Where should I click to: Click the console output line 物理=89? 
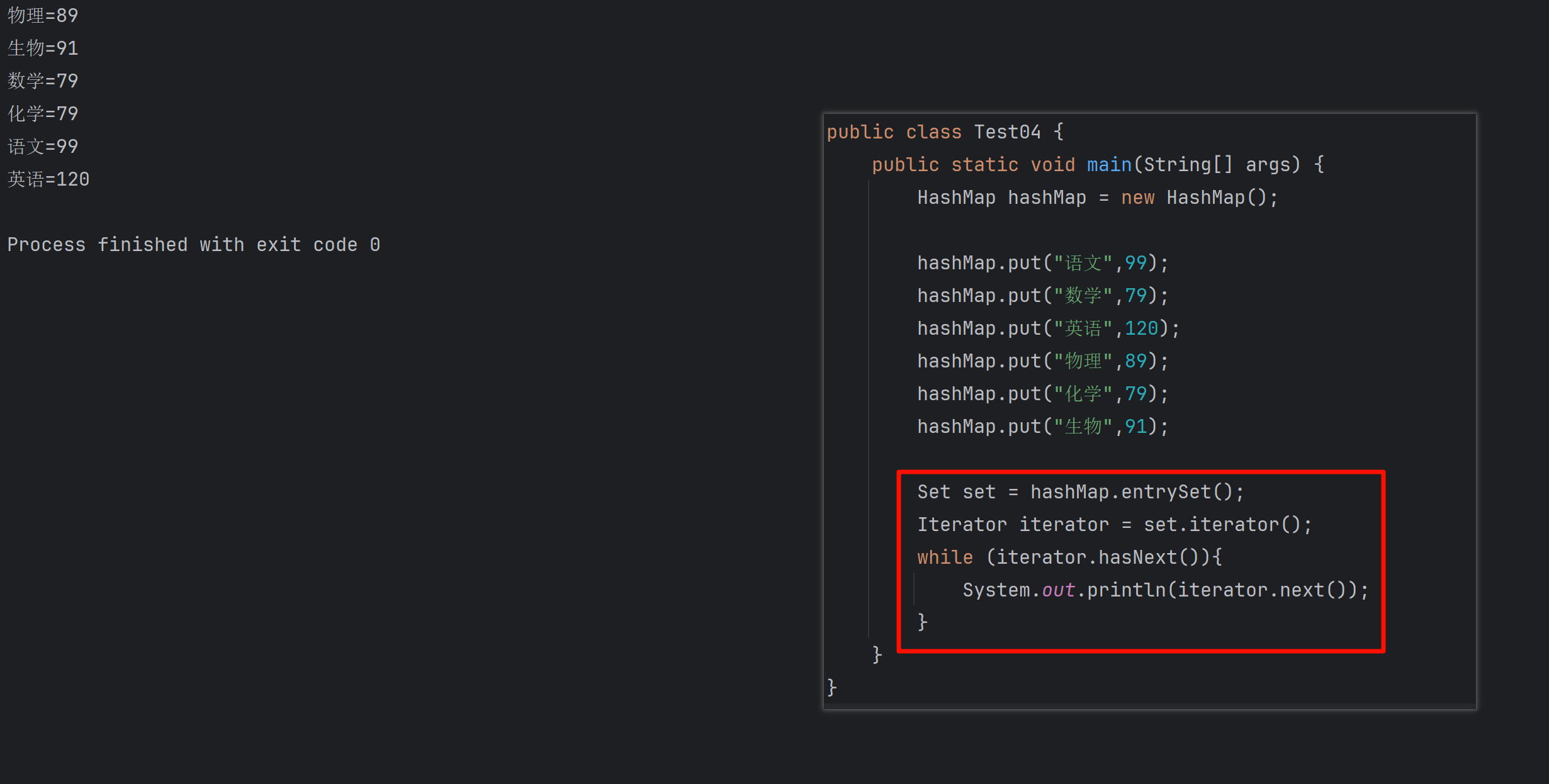(x=43, y=16)
